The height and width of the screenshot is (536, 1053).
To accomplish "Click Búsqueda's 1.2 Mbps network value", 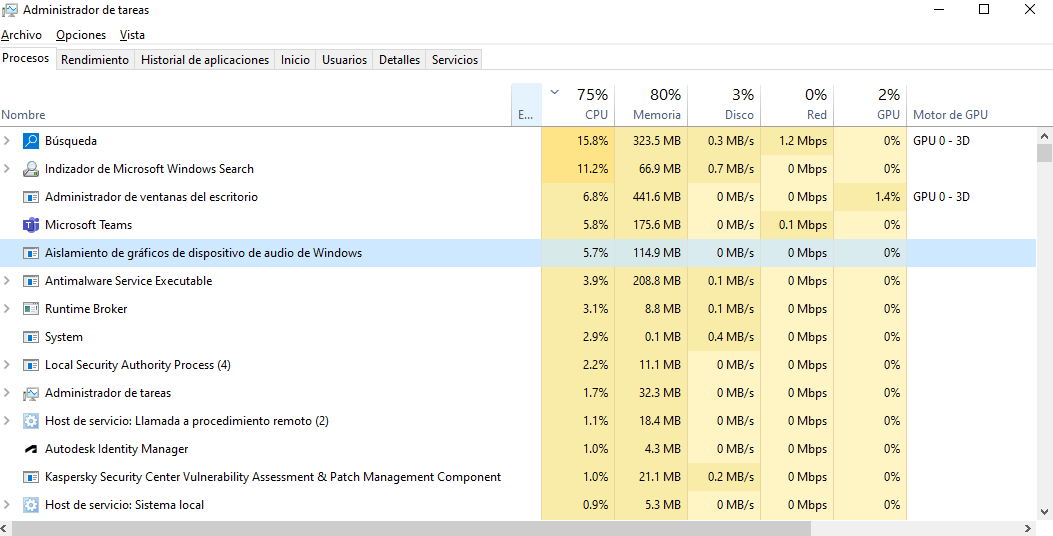I will pos(803,141).
